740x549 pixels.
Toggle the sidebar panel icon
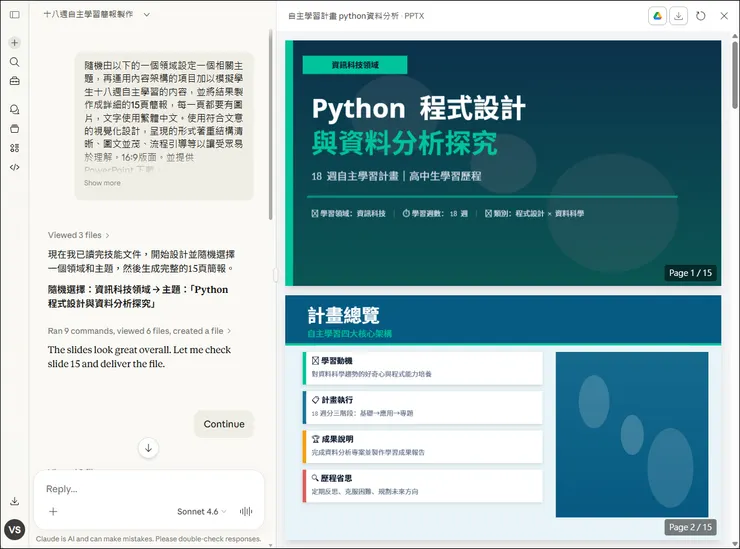click(14, 15)
